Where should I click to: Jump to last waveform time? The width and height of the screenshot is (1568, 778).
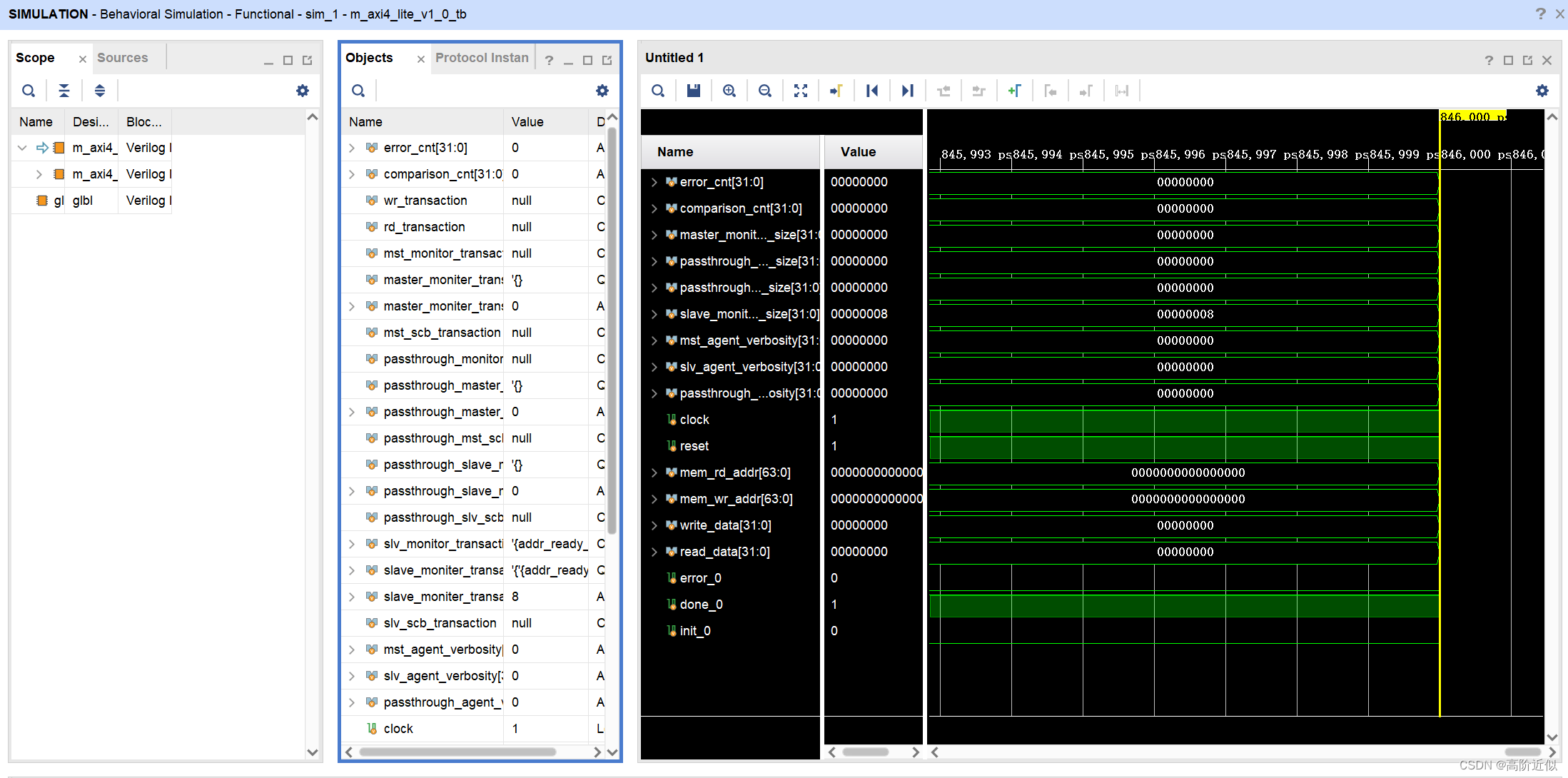pos(907,91)
